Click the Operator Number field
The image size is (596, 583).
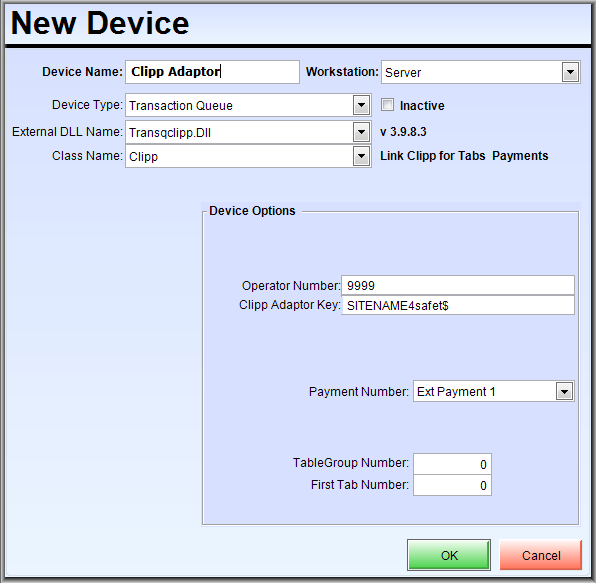[x=458, y=285]
